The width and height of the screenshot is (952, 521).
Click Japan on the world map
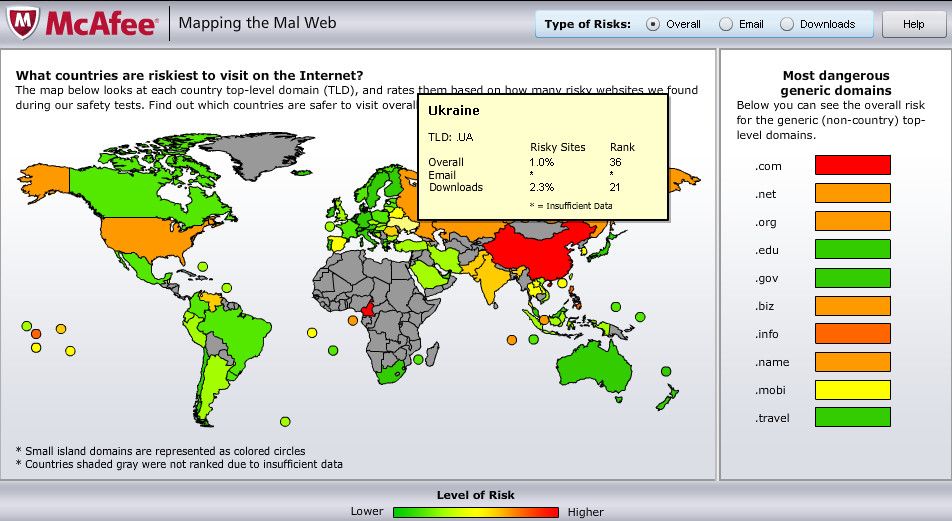pyautogui.click(x=604, y=248)
